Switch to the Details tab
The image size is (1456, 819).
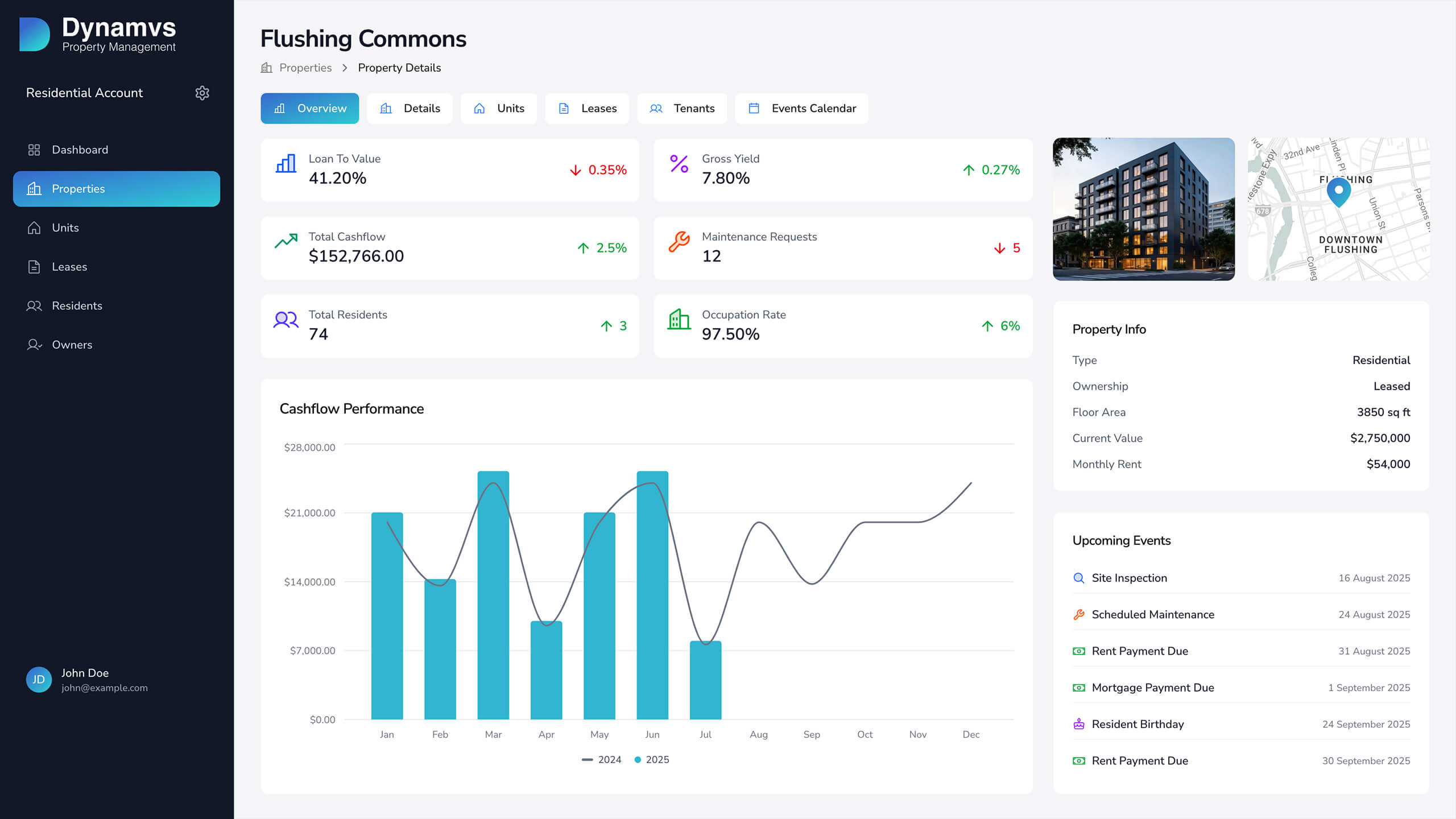coord(409,108)
